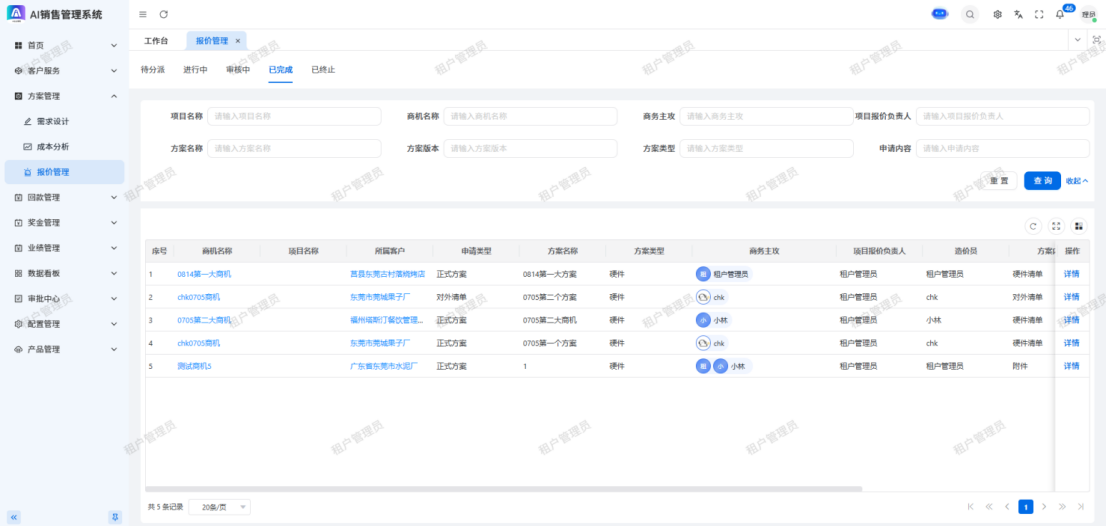Toggle fullscreen mode in the top header

(x=1039, y=14)
